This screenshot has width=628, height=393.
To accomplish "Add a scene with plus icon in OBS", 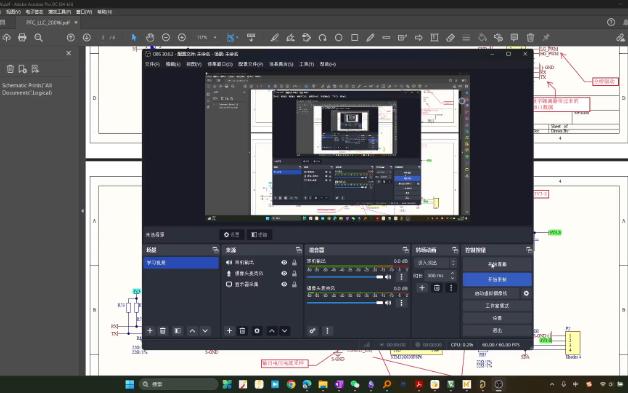I will pyautogui.click(x=150, y=331).
